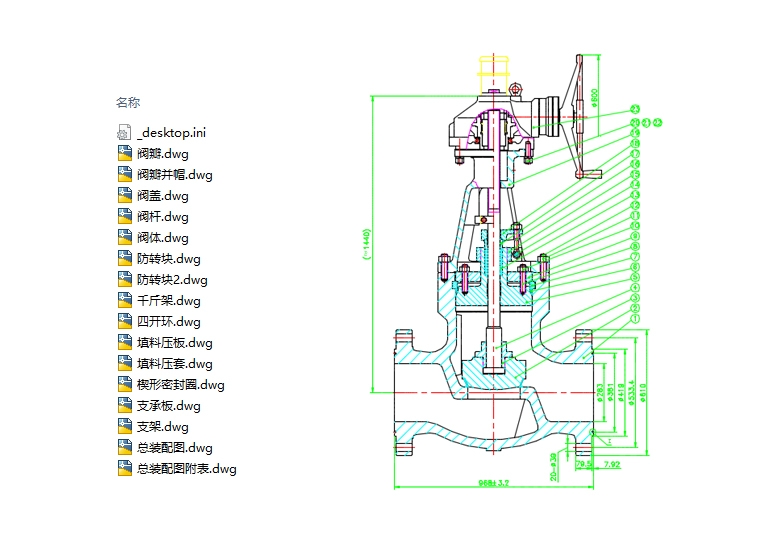This screenshot has height=550, width=760.
Task: Select the 总装配图附表.dwg file name
Action: click(186, 469)
